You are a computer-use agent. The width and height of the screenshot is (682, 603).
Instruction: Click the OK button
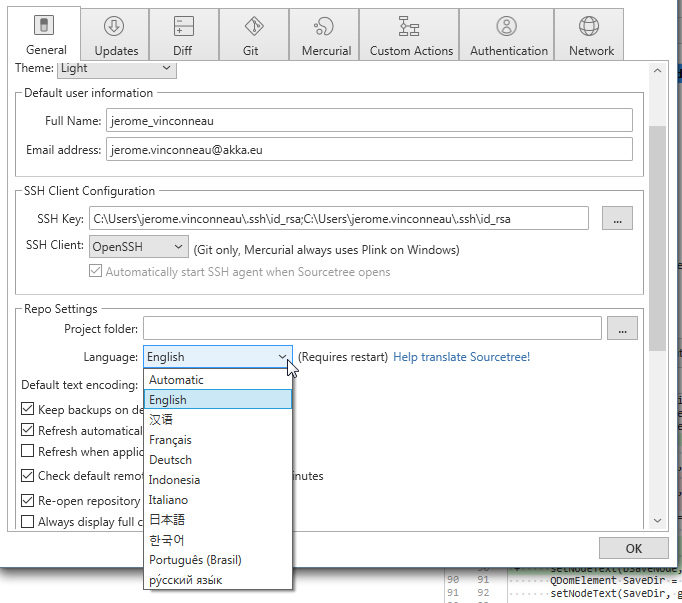[633, 548]
